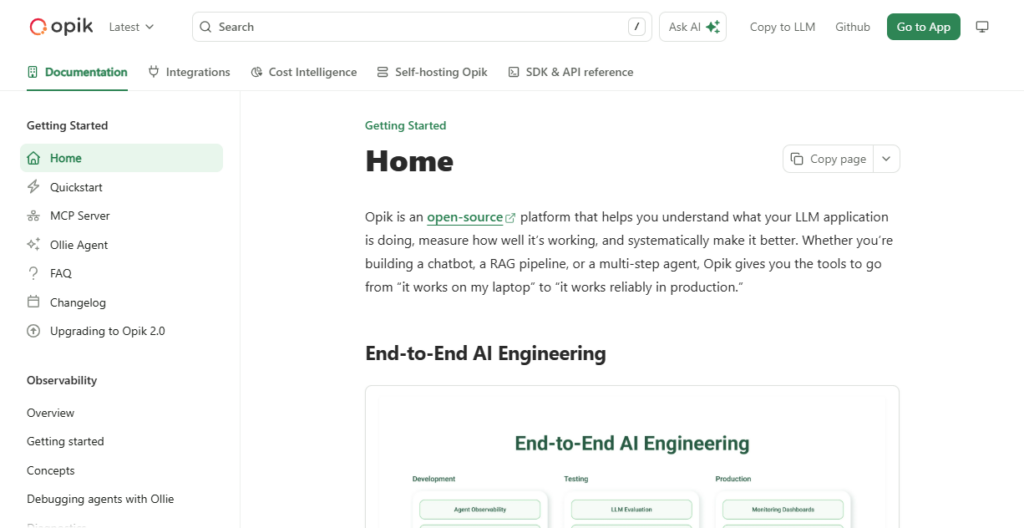Screen dimensions: 1024x528
Task: Click the external link icon after open-source
Action: pyautogui.click(x=510, y=218)
